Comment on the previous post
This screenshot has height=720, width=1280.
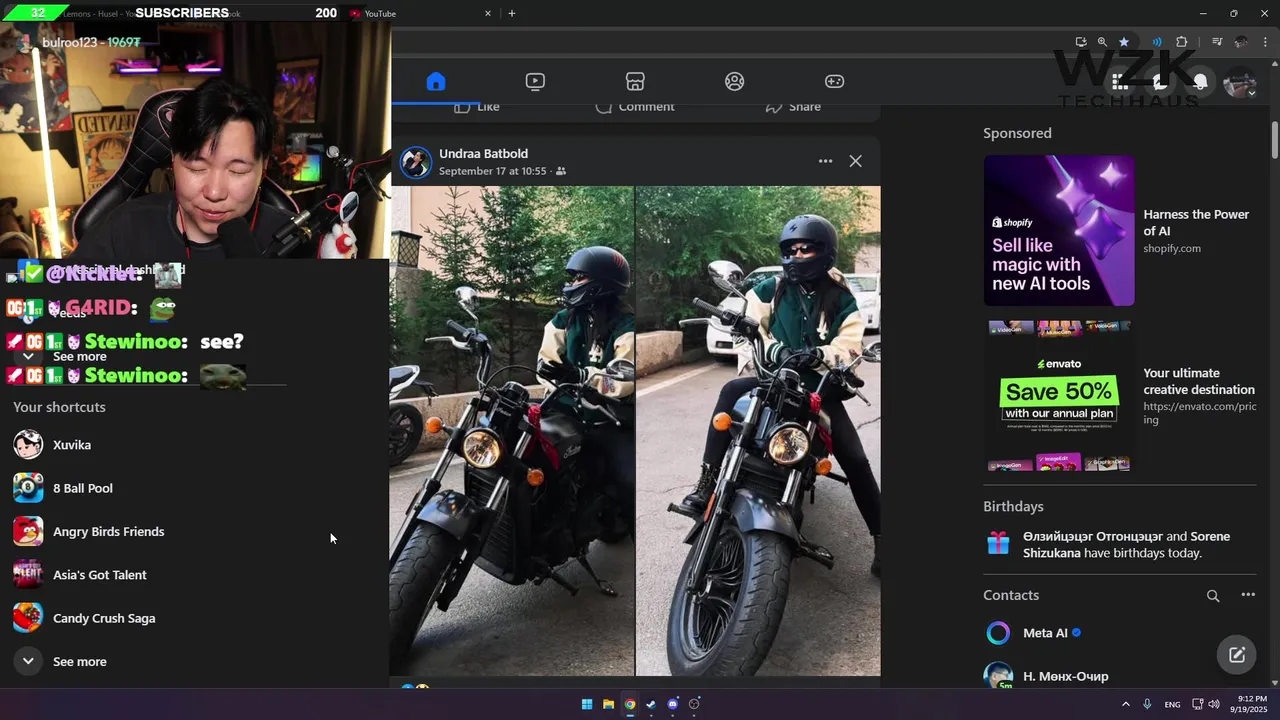[x=635, y=107]
